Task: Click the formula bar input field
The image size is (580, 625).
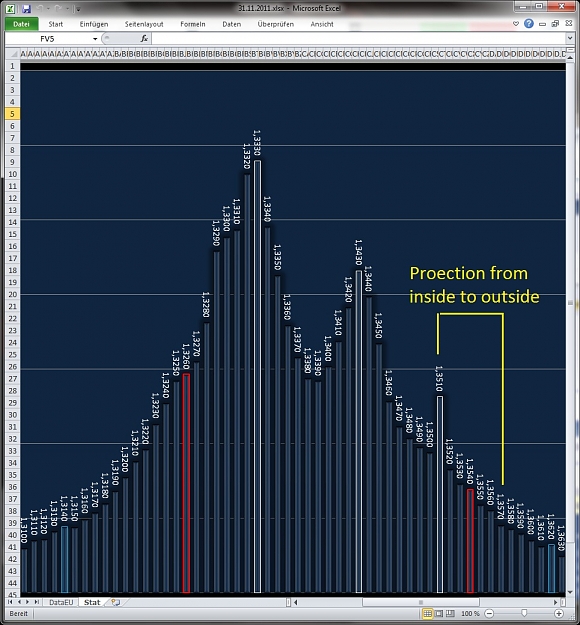Action: pos(358,39)
